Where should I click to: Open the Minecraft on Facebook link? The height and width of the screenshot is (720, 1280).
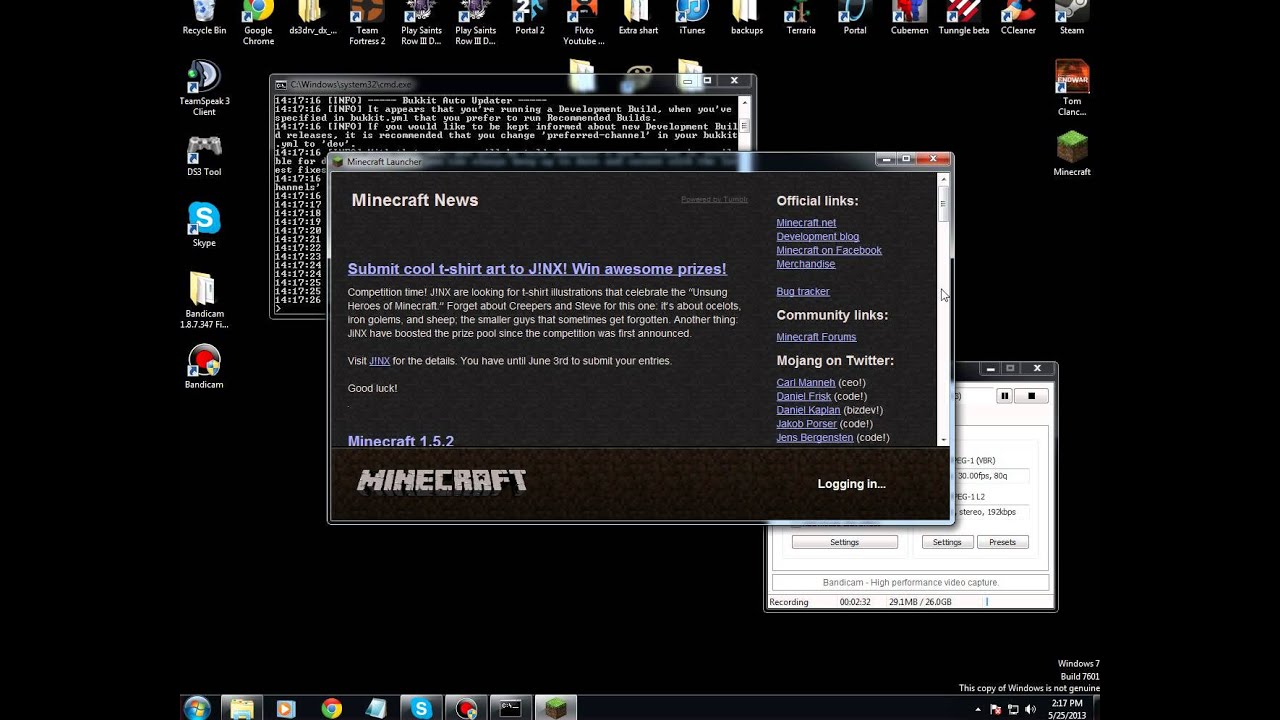[x=829, y=251]
